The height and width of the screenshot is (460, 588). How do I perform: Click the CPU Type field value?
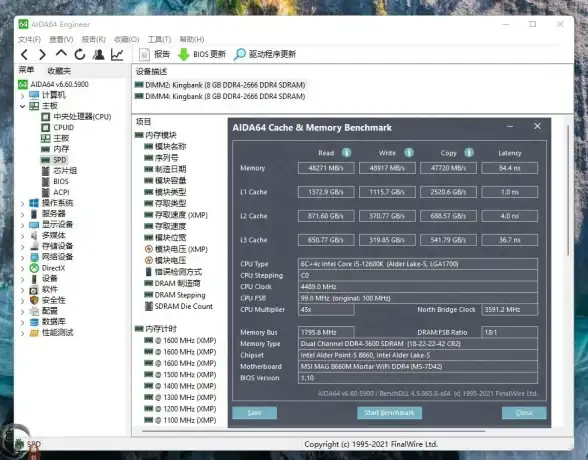click(418, 264)
